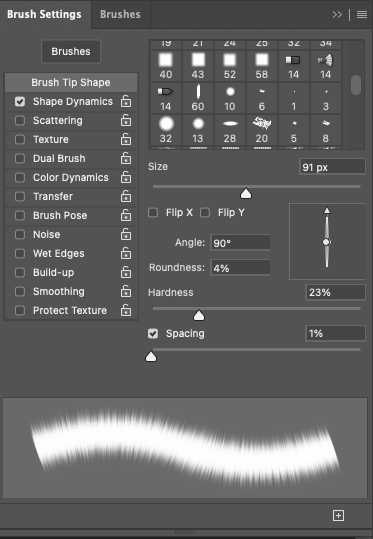Click the brush preset list scrollbar

tap(356, 85)
